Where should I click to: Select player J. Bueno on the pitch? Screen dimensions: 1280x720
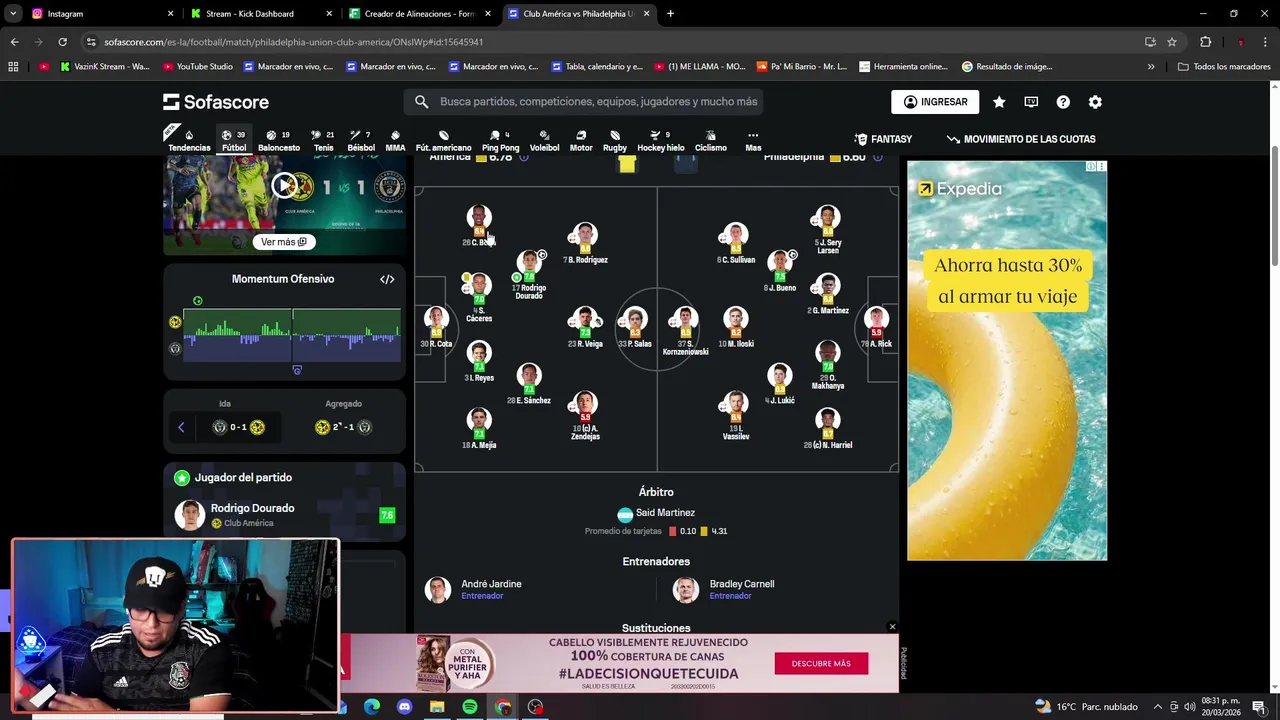(780, 271)
